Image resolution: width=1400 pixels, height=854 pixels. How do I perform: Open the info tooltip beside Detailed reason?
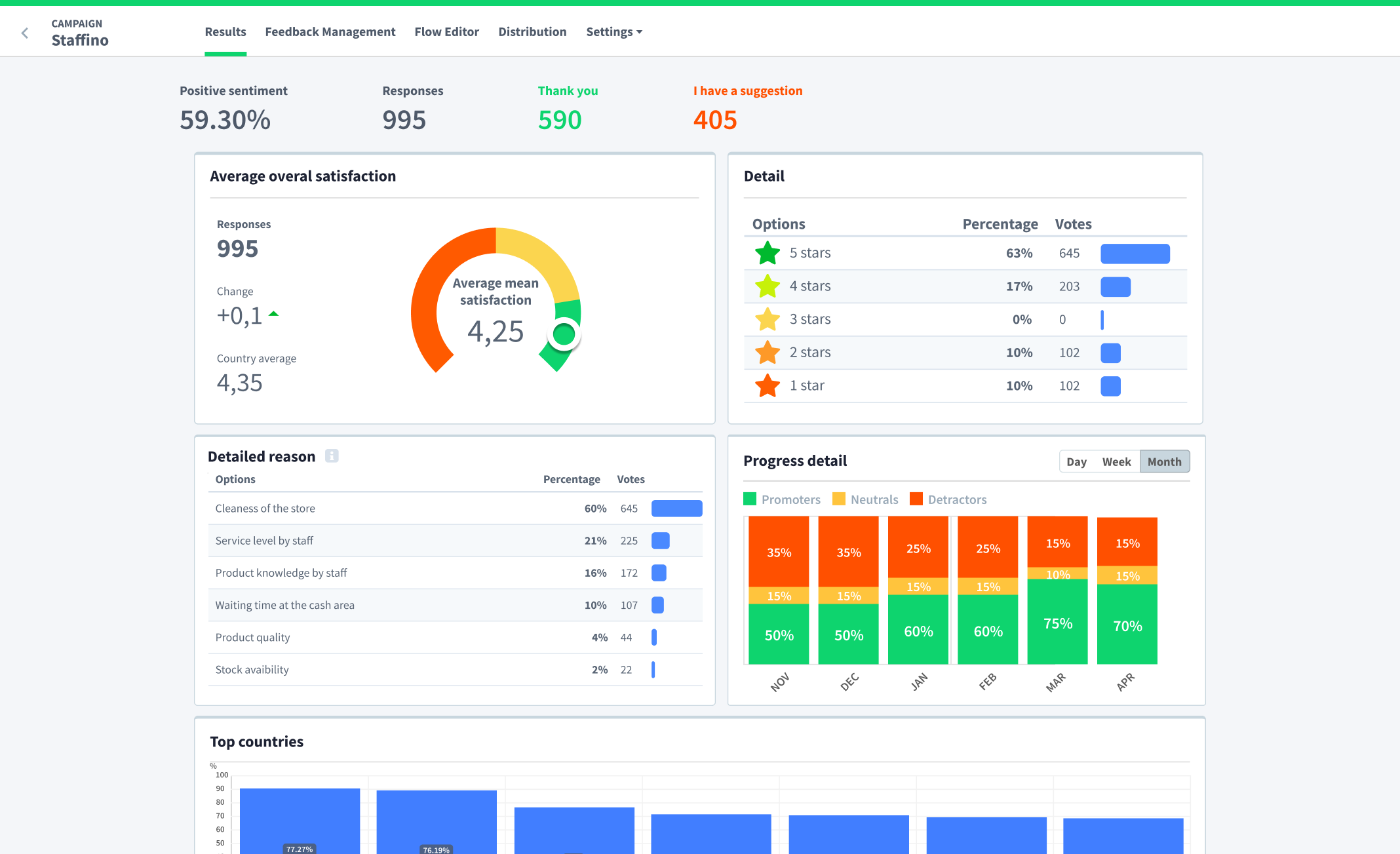332,456
